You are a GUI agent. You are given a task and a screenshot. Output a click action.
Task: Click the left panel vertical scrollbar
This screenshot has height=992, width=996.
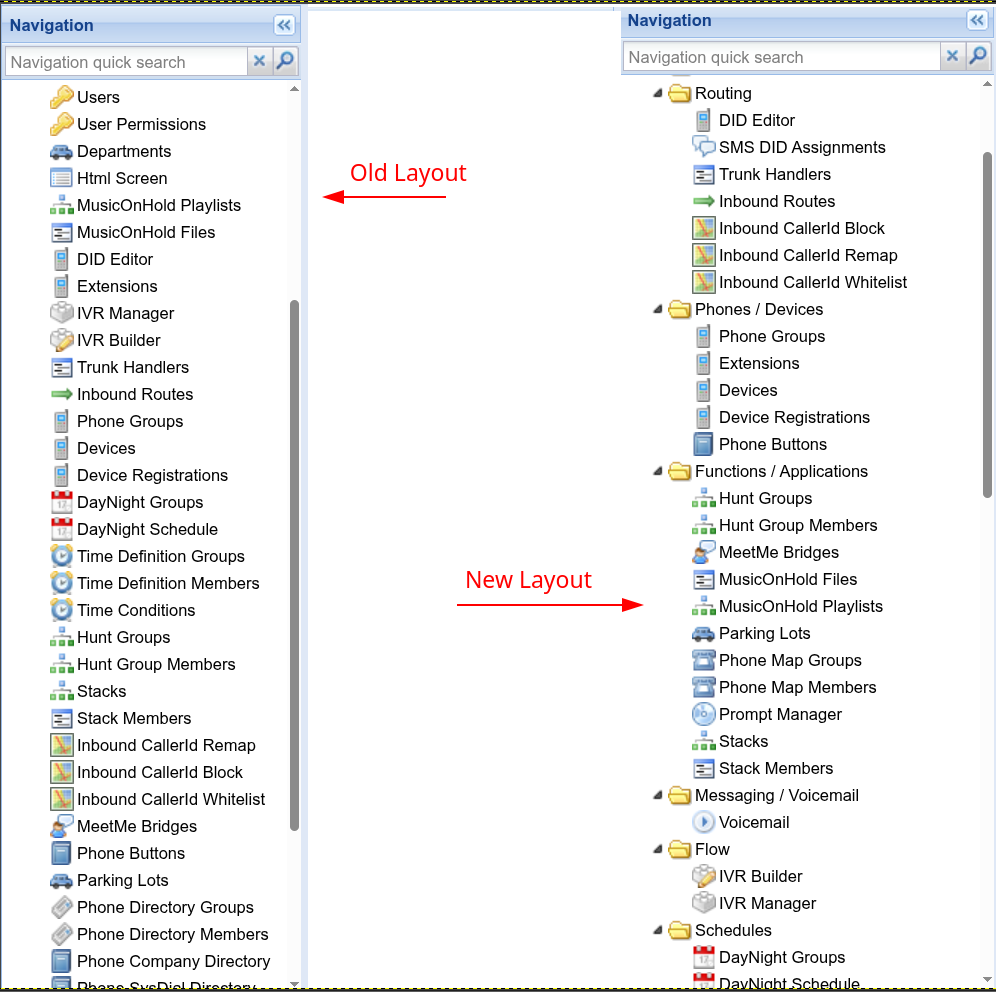(x=294, y=565)
